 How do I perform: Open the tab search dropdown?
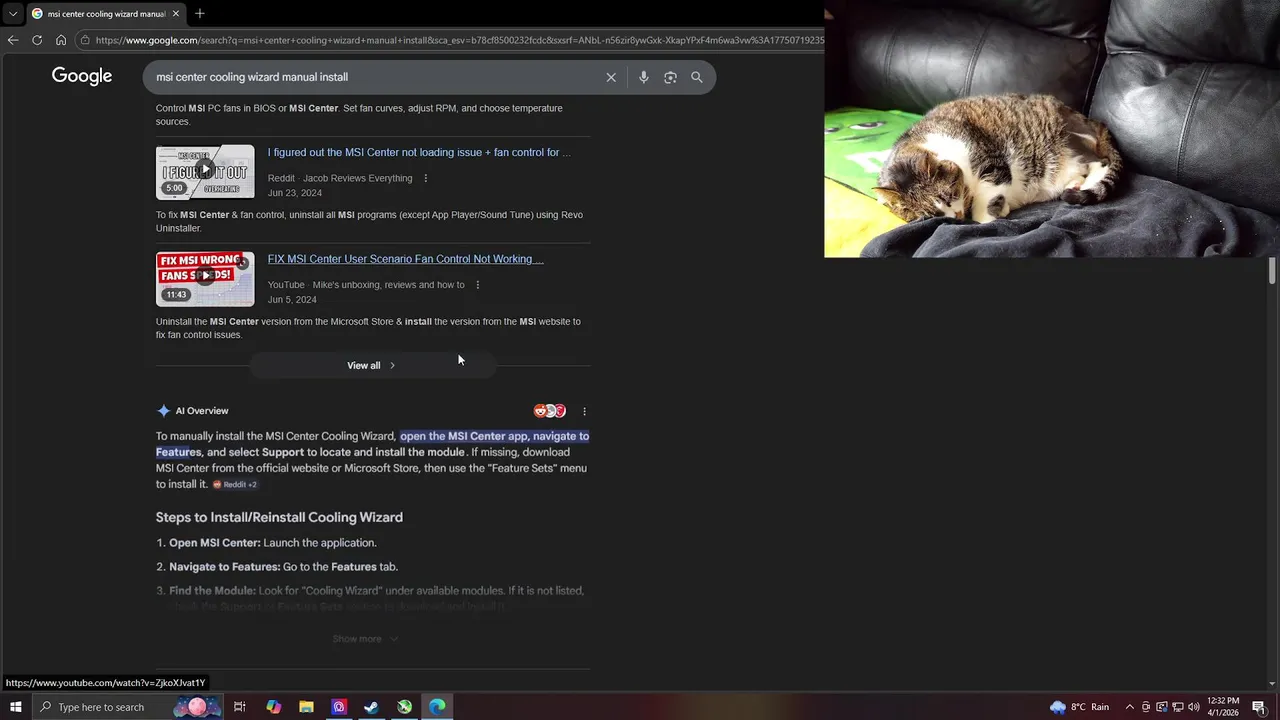12,14
